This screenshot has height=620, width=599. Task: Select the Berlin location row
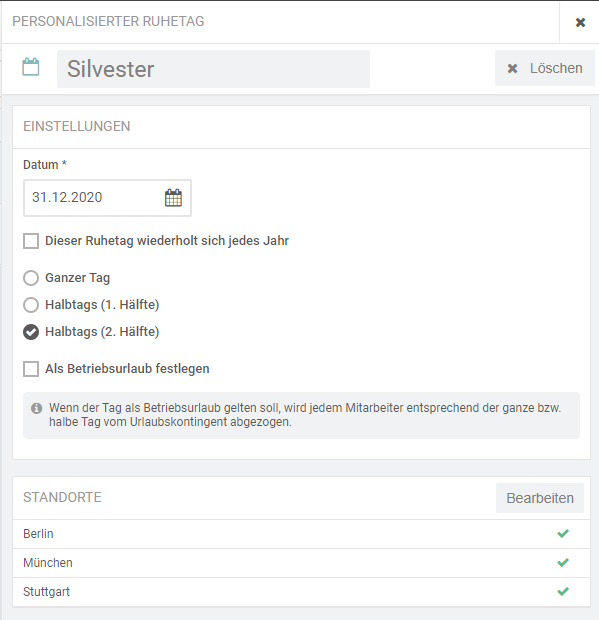click(301, 534)
